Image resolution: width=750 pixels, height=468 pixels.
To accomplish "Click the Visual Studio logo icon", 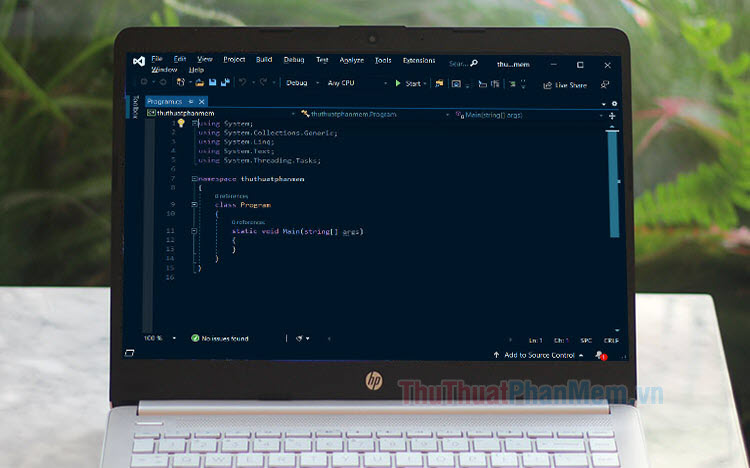I will (138, 62).
